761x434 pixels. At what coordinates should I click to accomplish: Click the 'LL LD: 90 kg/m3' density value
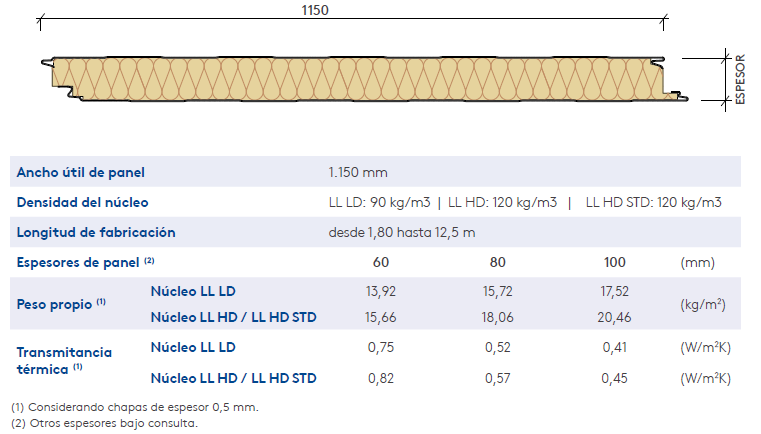coord(379,203)
